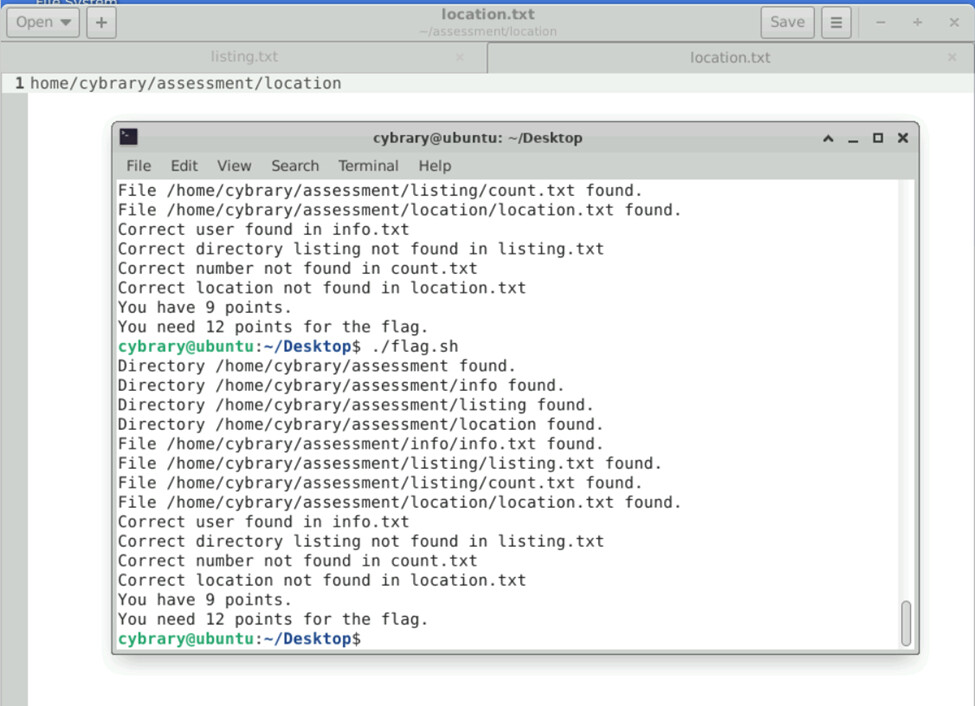Image resolution: width=975 pixels, height=706 pixels.
Task: Save the location.txt document
Action: [787, 22]
